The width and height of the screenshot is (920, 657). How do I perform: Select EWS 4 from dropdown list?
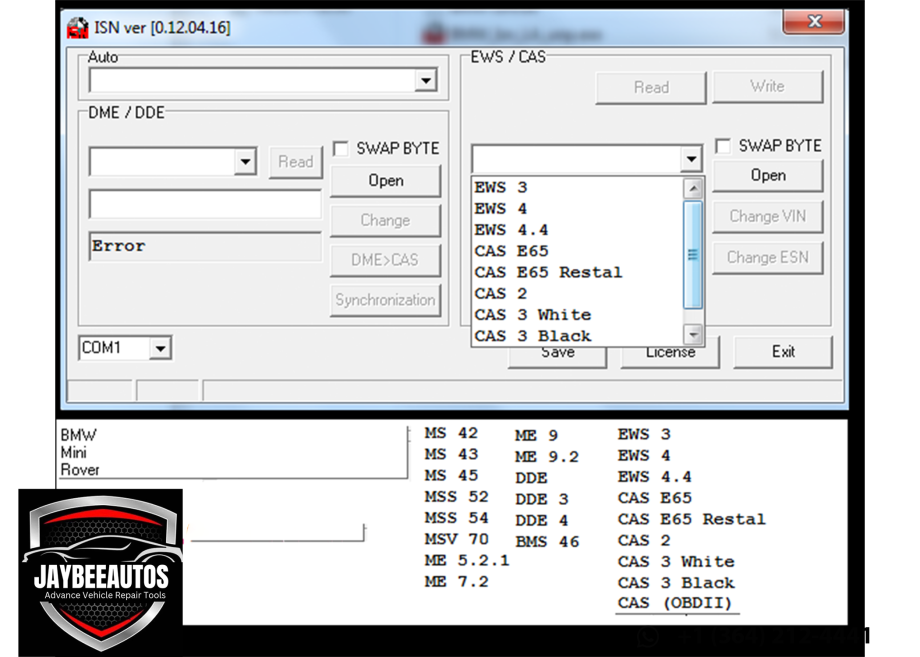tap(578, 208)
